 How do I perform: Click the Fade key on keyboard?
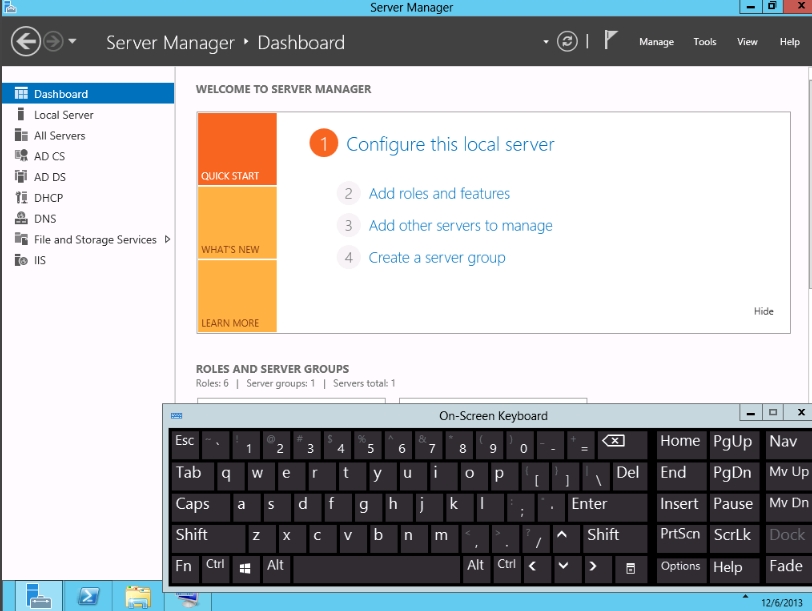click(x=788, y=568)
